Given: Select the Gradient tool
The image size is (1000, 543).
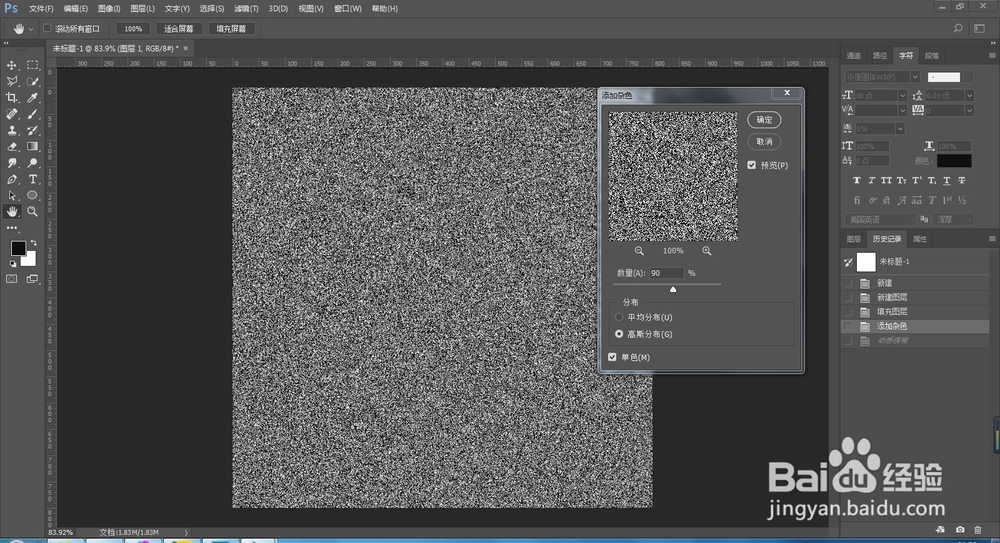Looking at the screenshot, I should [32, 147].
